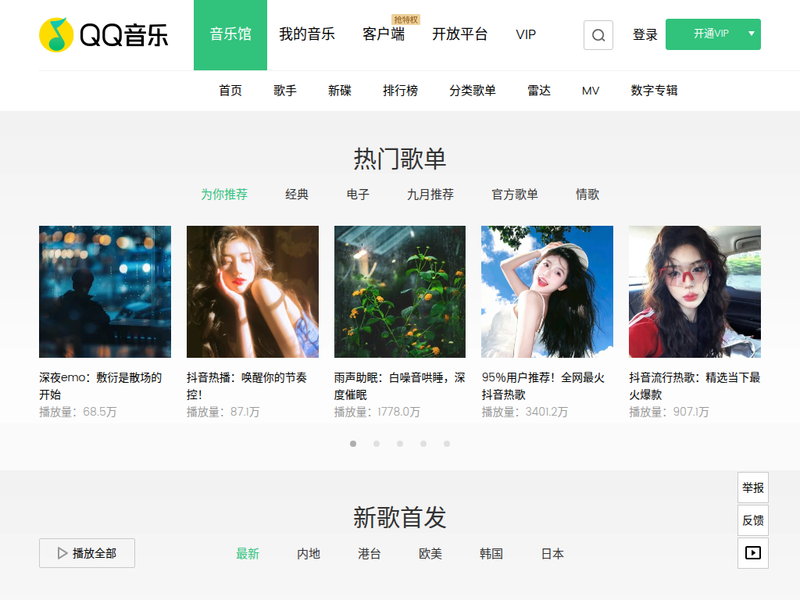Click play count 播放量：3401.2万

click(524, 412)
